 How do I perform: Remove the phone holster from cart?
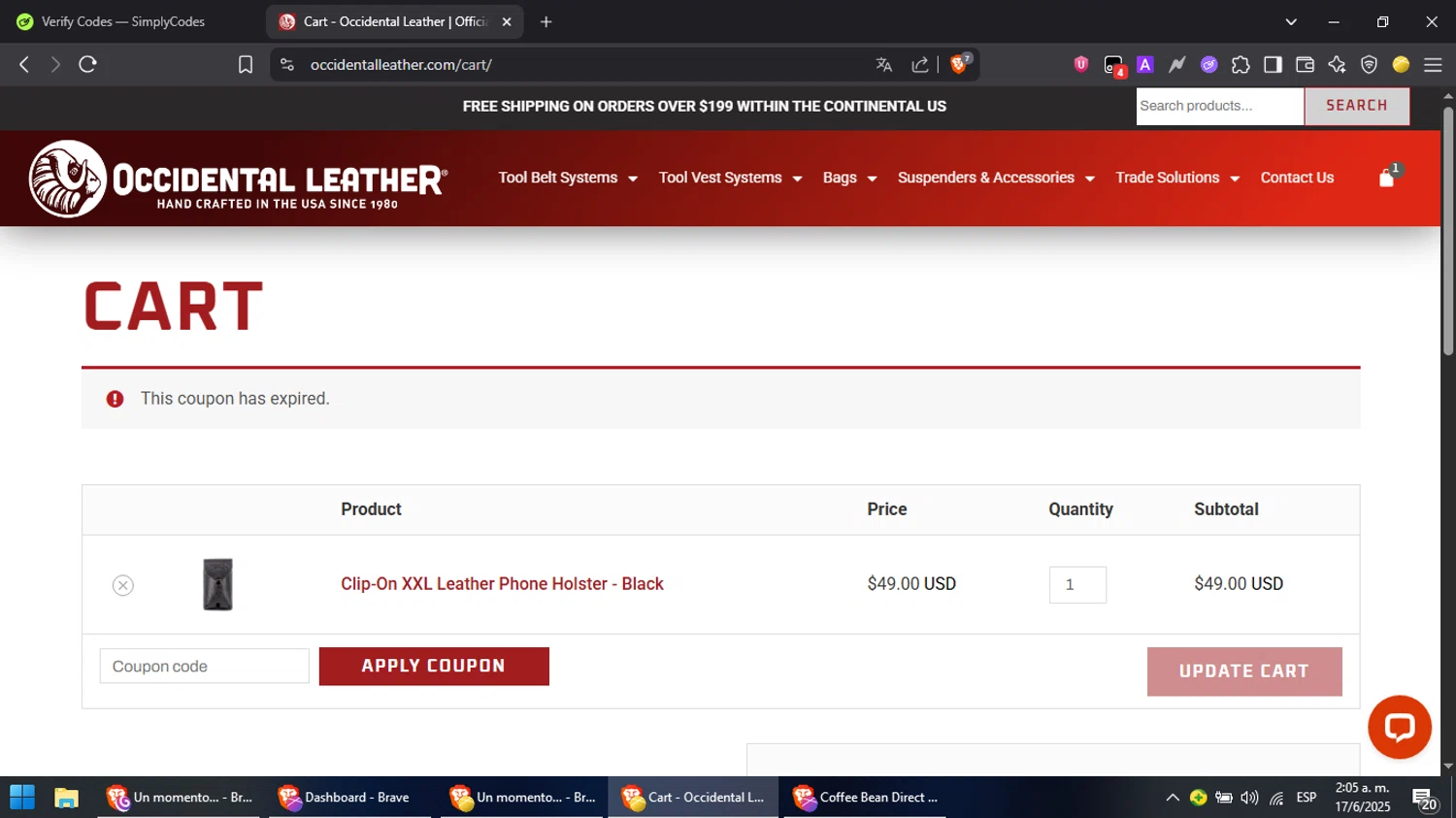(122, 585)
